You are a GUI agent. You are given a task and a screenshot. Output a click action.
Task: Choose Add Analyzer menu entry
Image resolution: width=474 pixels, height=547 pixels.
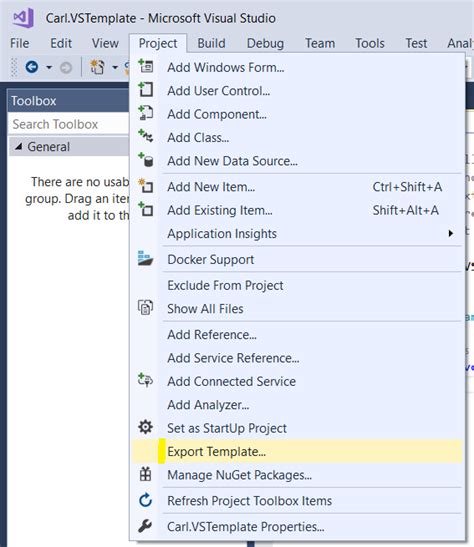pos(297,404)
